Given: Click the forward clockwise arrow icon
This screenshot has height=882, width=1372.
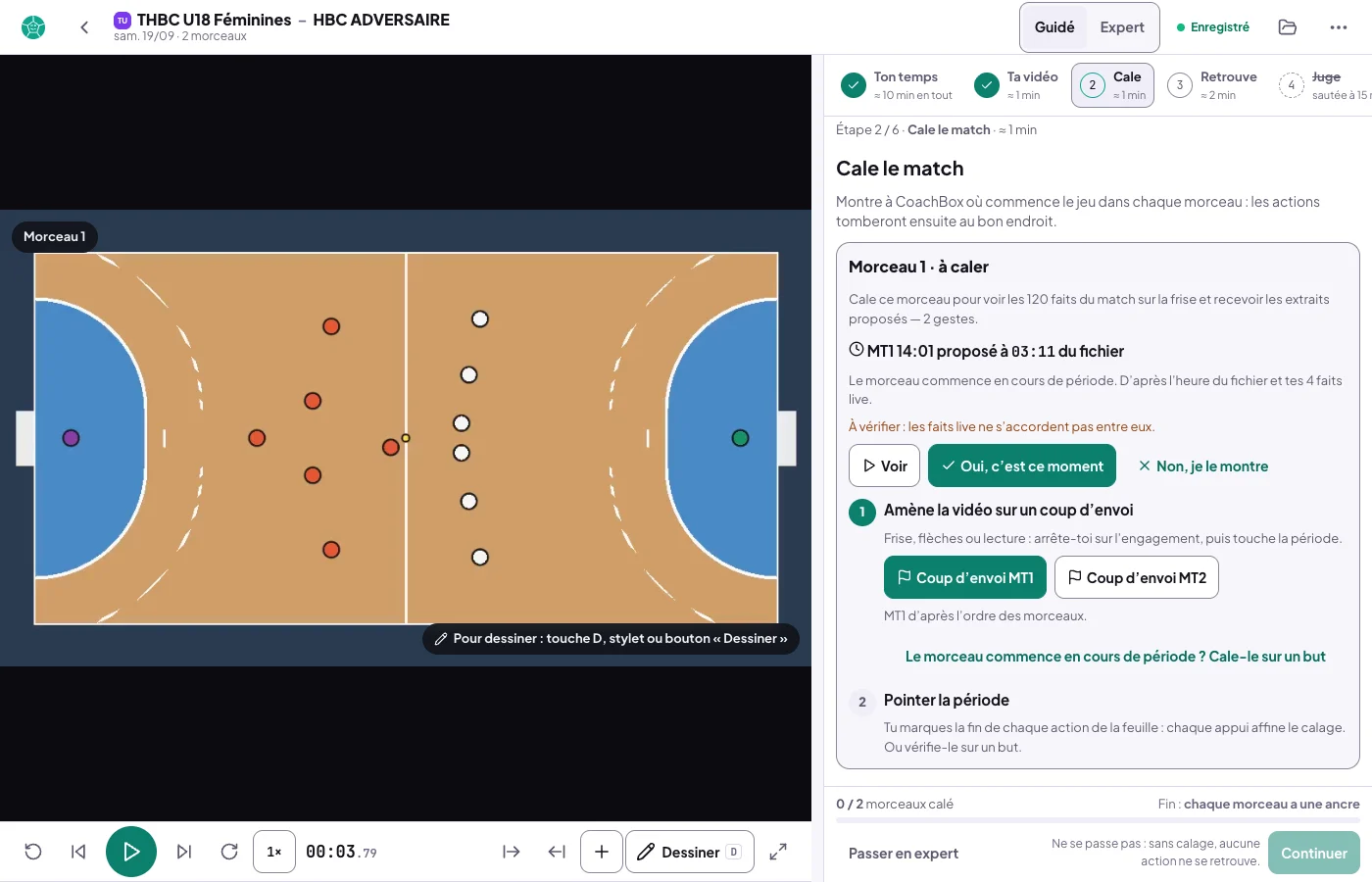Looking at the screenshot, I should 229,852.
